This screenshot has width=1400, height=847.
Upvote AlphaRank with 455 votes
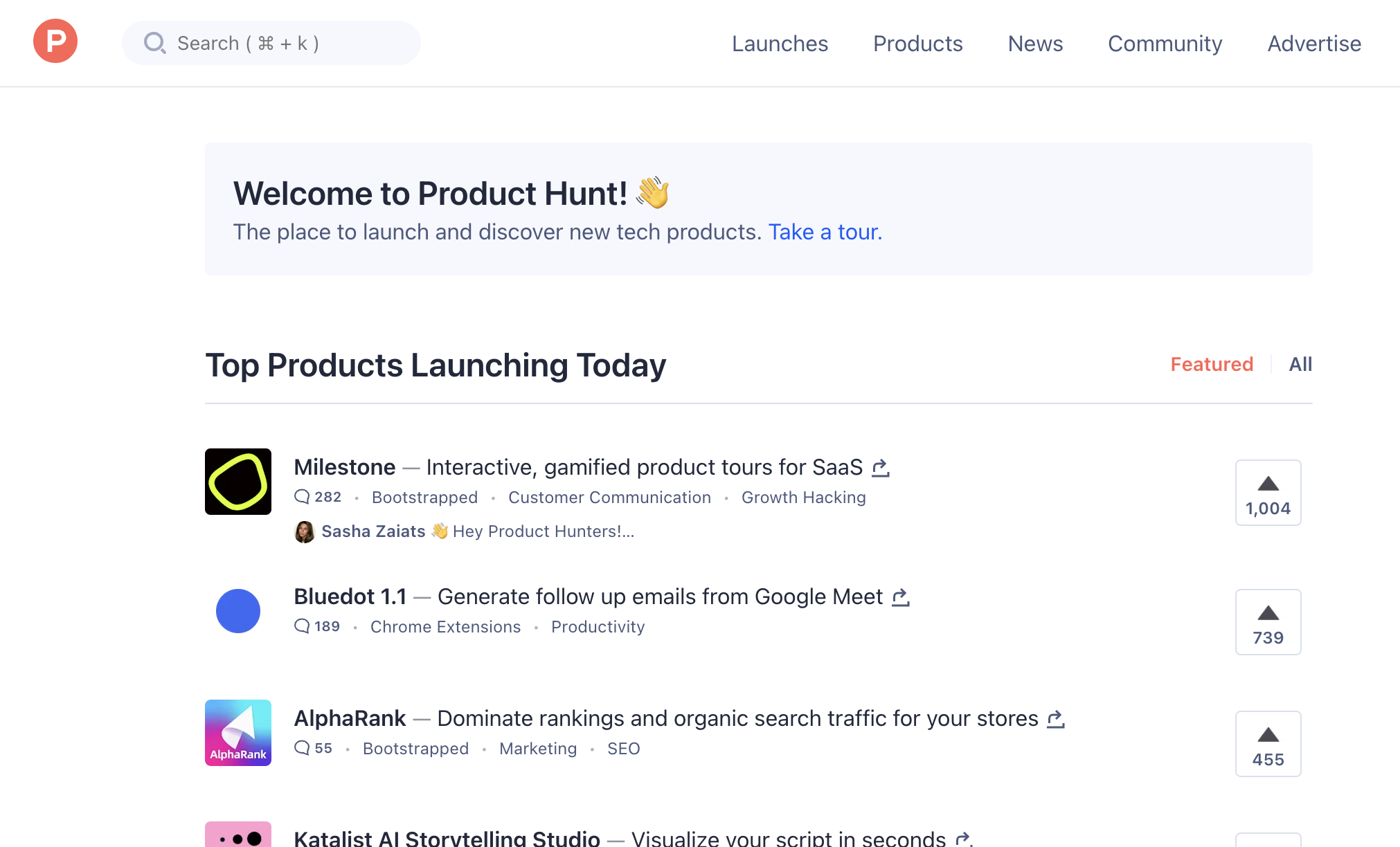pos(1268,744)
